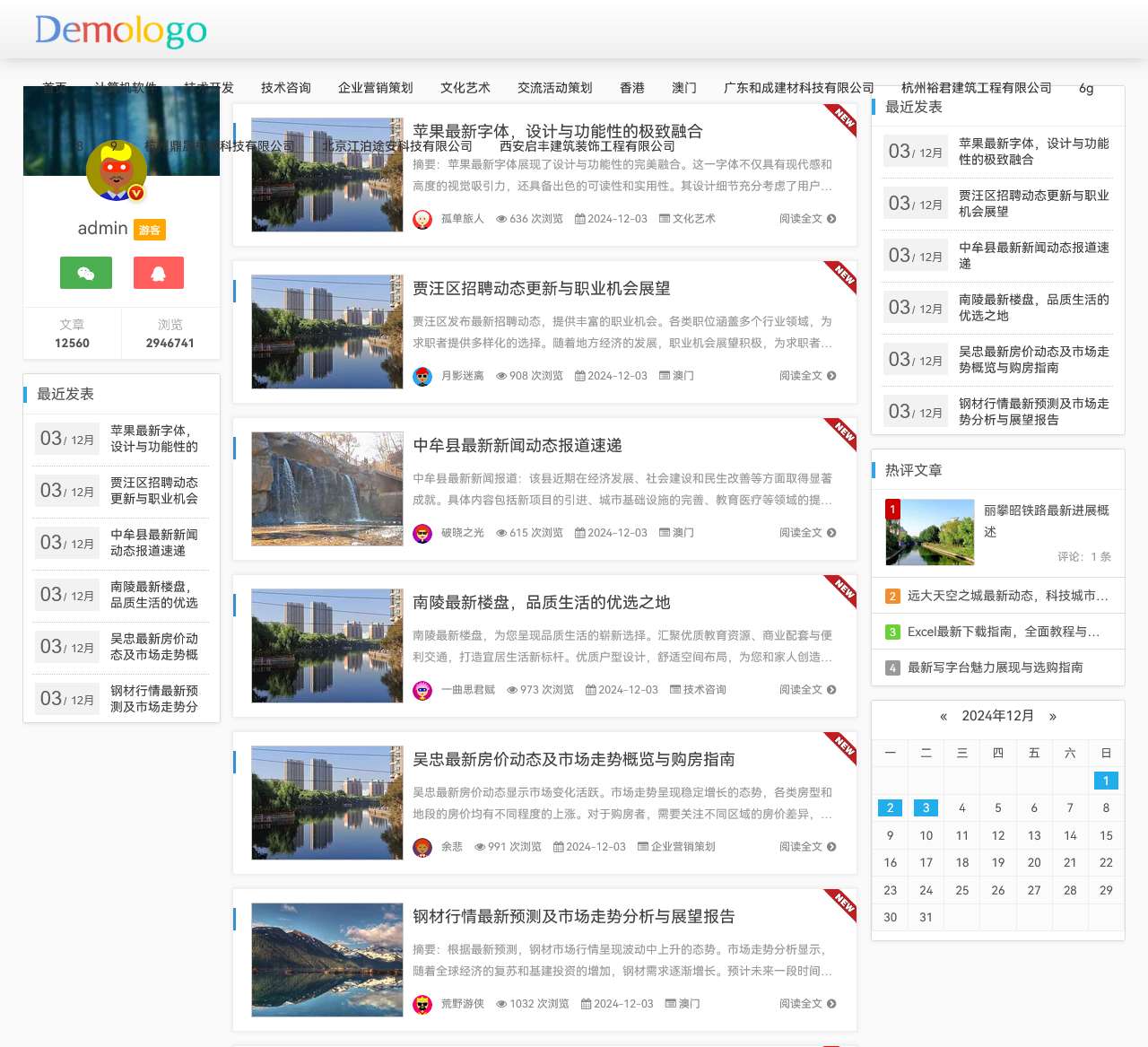
Task: Open the 文化艺术 navigation menu item
Action: (465, 88)
